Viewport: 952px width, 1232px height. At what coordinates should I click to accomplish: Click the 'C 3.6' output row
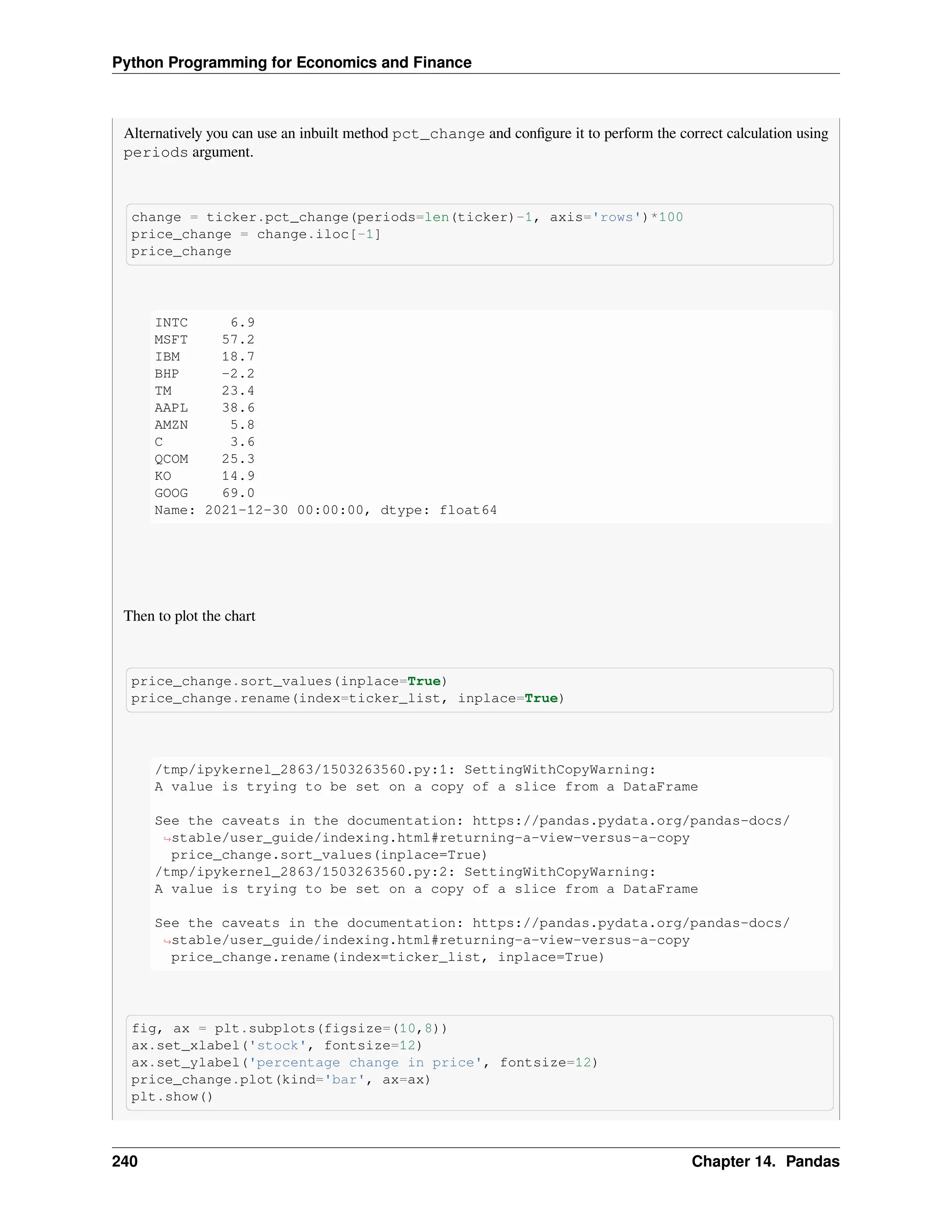pyautogui.click(x=205, y=442)
